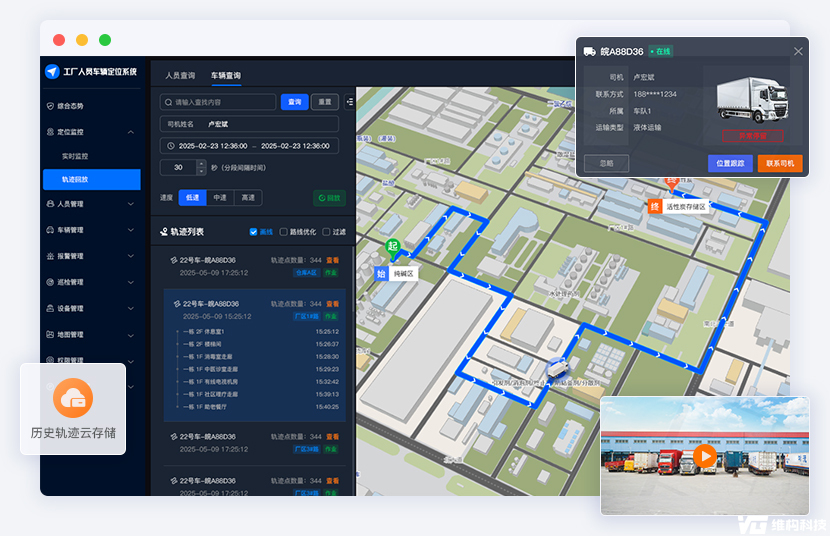Click the collapse panel icon beside 重置
The width and height of the screenshot is (830, 536).
[349, 101]
